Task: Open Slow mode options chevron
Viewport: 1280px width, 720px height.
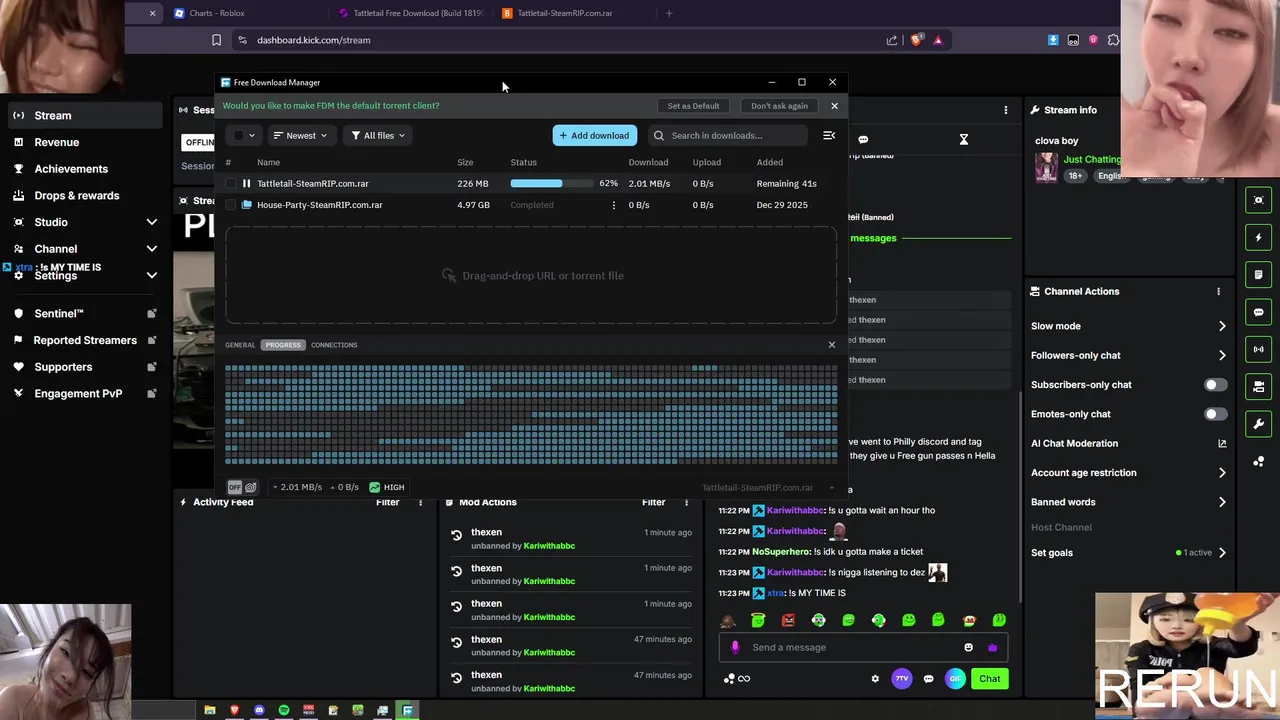Action: coord(1222,326)
